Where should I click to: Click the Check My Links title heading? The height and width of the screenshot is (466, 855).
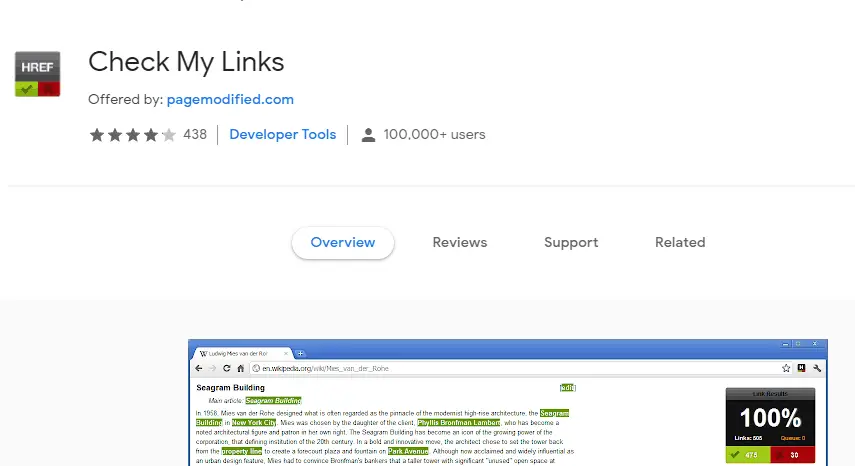pos(186,62)
